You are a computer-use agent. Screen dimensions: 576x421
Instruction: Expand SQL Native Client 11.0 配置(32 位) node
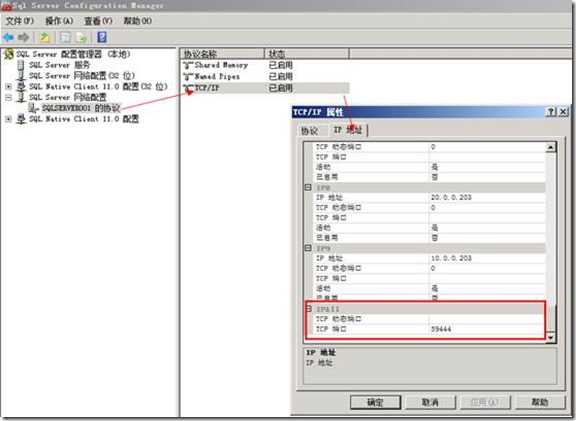click(8, 87)
